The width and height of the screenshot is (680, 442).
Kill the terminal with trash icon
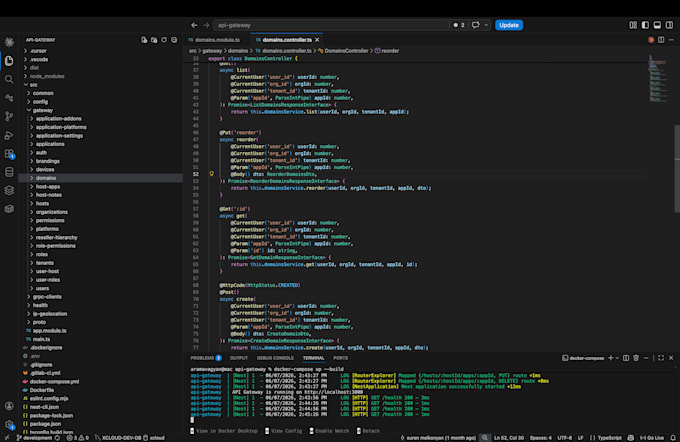(636, 358)
